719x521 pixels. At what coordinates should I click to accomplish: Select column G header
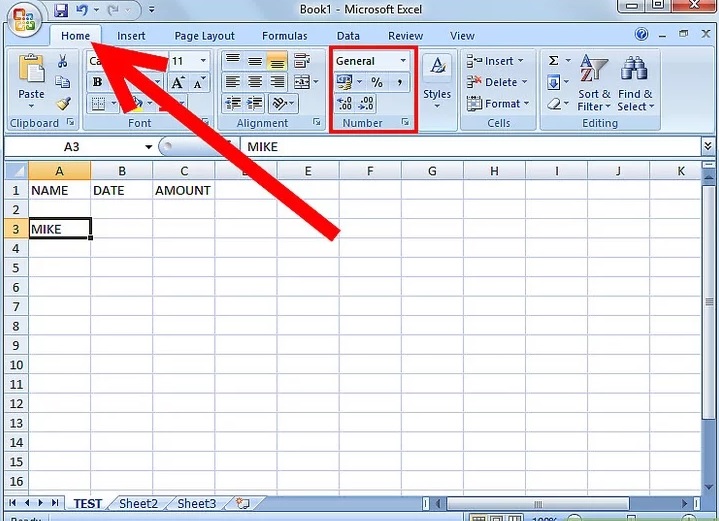point(432,171)
